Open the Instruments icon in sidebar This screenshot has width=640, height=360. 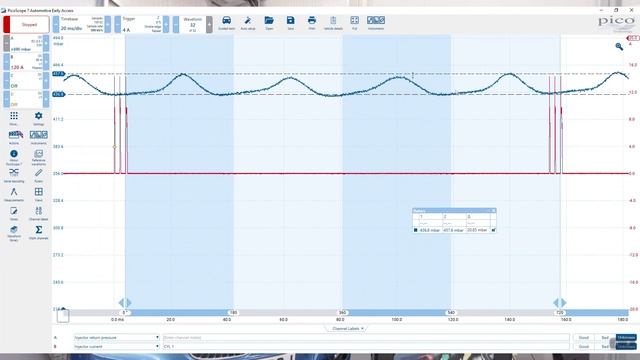tap(38, 138)
